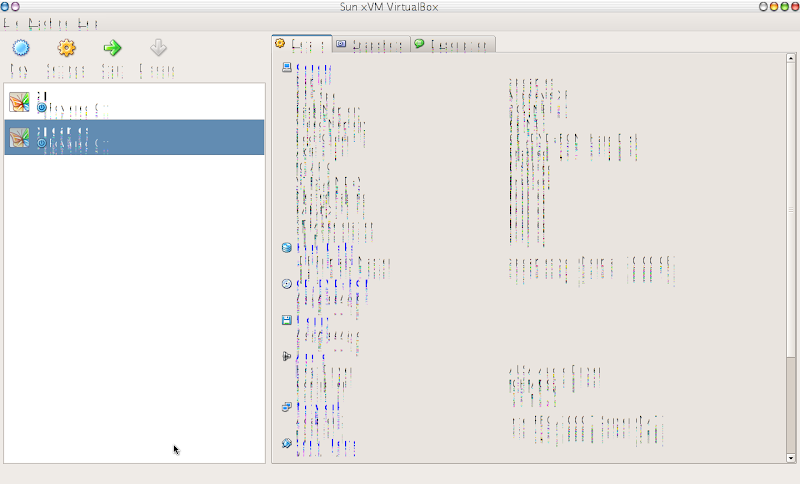The width and height of the screenshot is (800, 484).
Task: Open the Machine menu
Action: click(x=48, y=22)
